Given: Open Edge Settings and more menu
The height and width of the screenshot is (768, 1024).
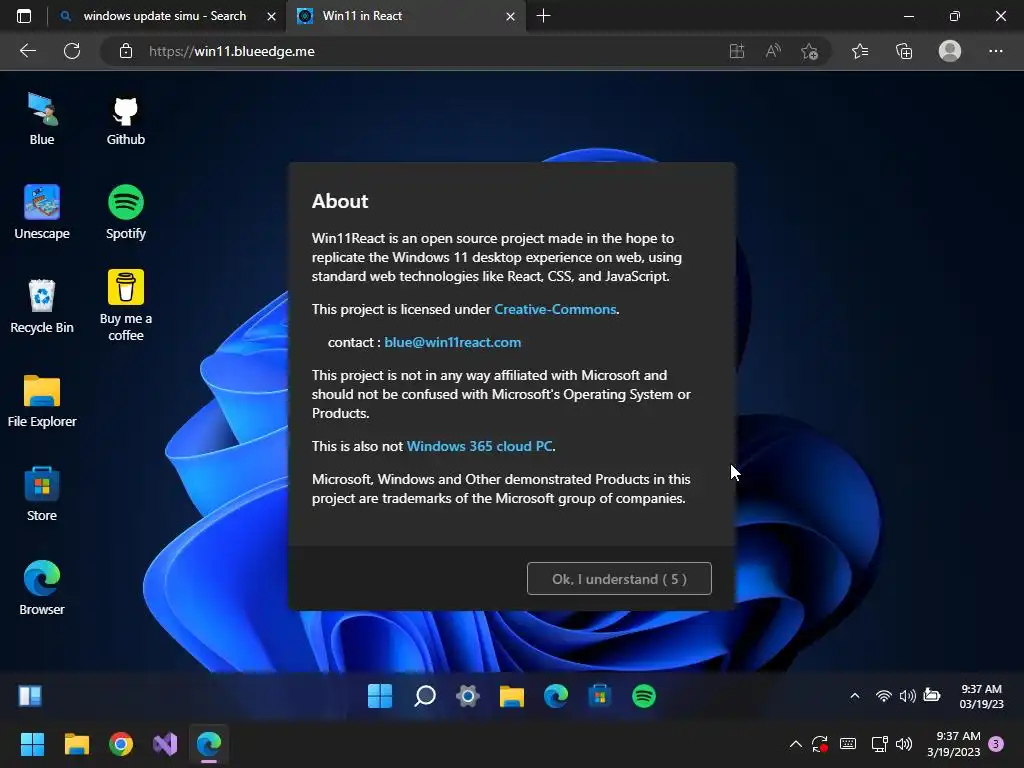Looking at the screenshot, I should tap(995, 51).
